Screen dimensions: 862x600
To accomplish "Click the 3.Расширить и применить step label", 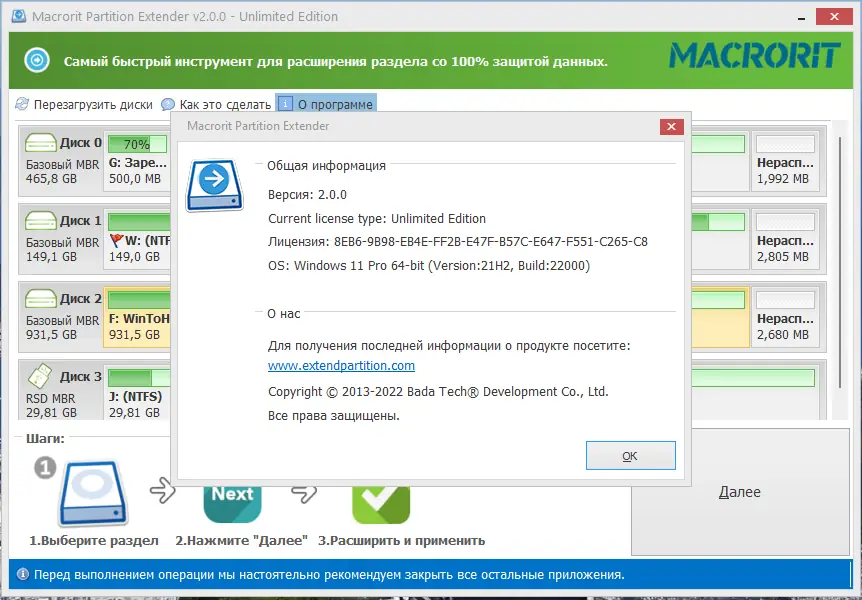I will pyautogui.click(x=401, y=541).
